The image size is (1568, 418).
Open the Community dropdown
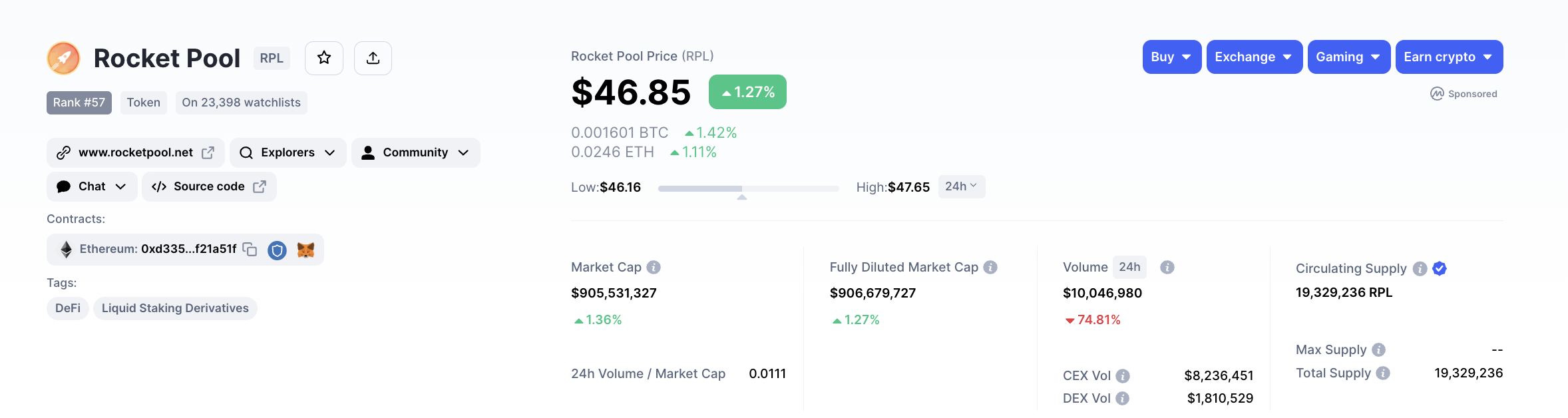pos(415,152)
